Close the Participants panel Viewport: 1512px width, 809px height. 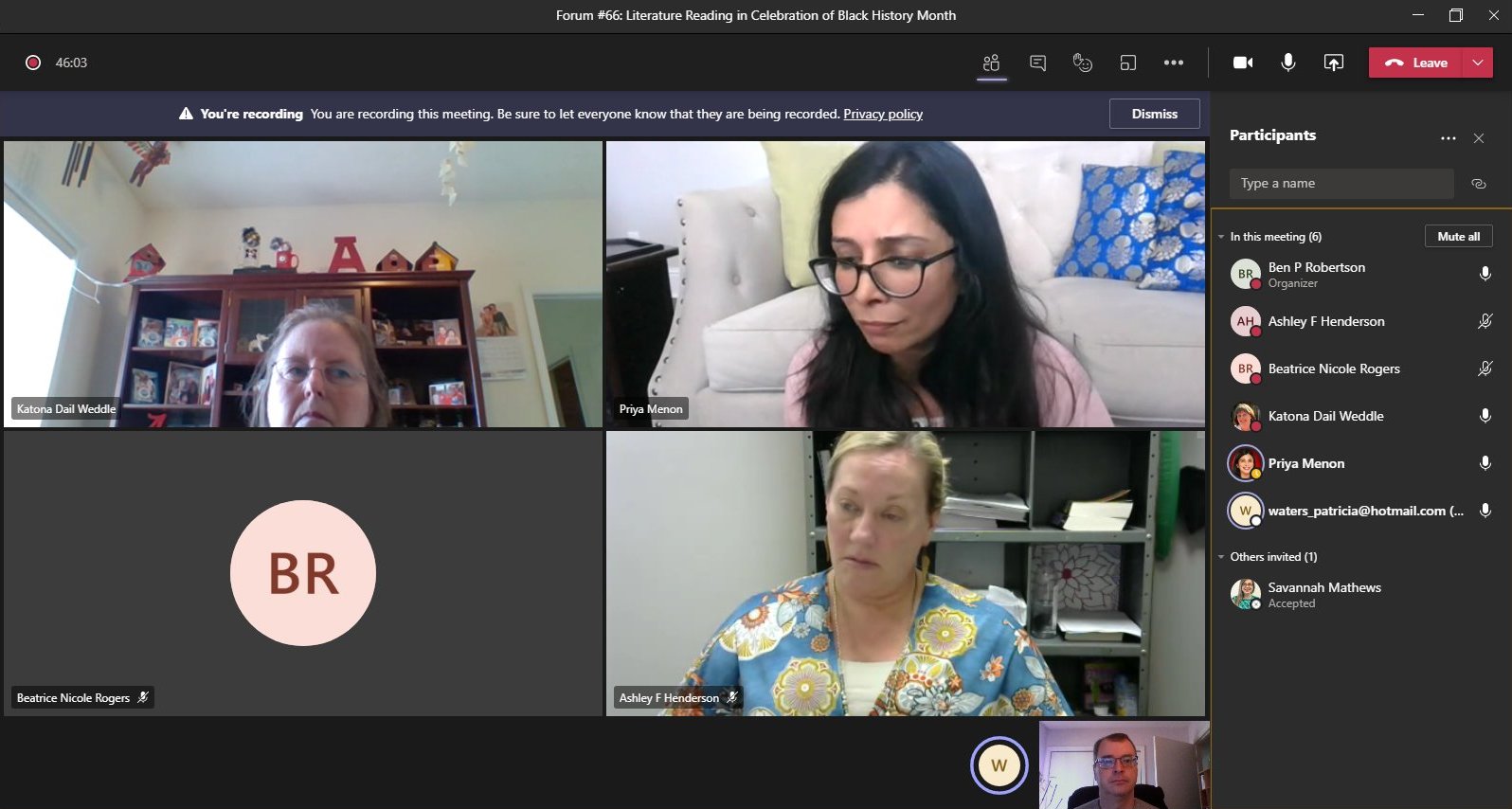[1479, 138]
